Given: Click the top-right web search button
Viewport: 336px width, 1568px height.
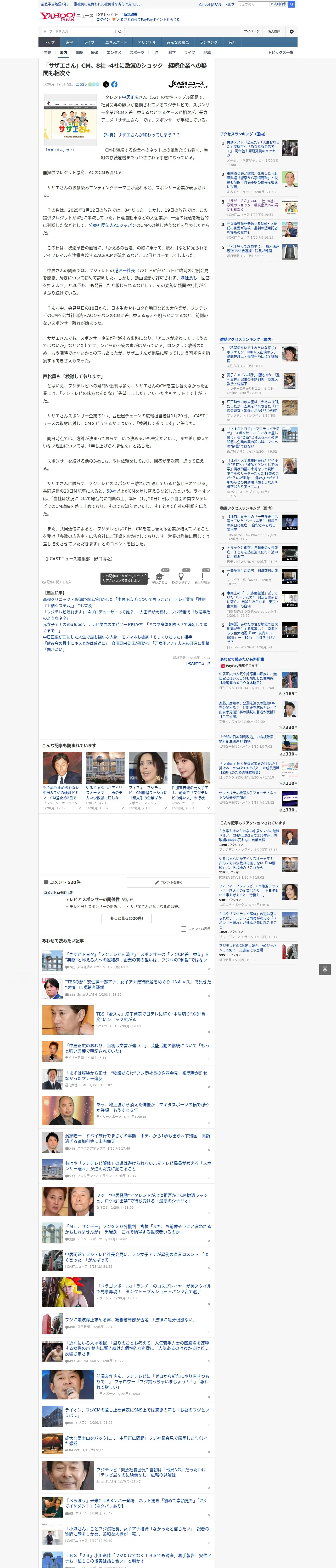Looking at the screenshot, I should [292, 4].
